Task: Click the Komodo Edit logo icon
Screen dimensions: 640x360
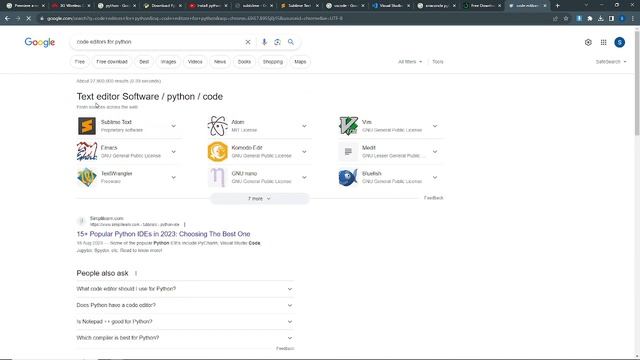Action: (218, 151)
